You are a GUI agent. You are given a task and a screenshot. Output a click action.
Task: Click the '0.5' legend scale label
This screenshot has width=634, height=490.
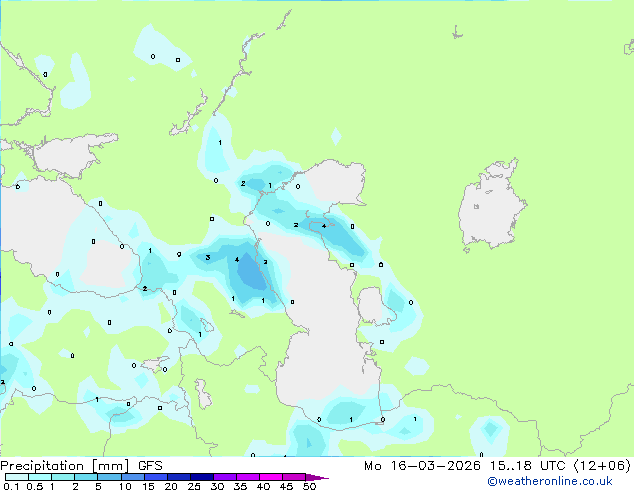click(x=35, y=486)
